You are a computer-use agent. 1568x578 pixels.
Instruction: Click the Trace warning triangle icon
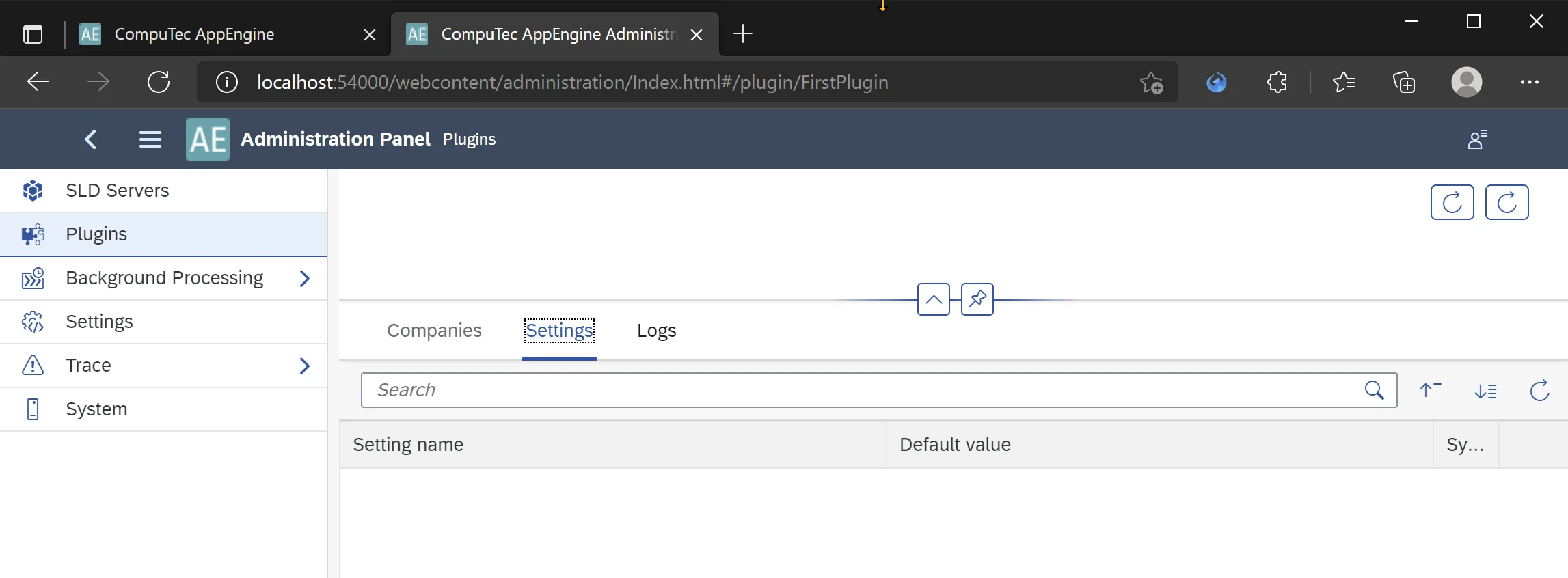tap(33, 366)
